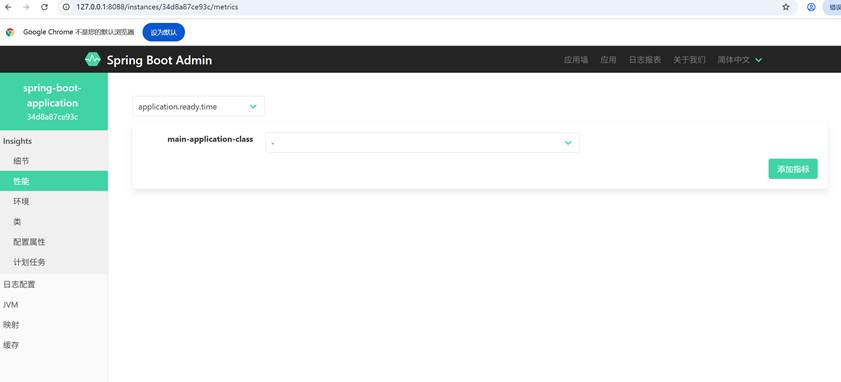This screenshot has height=382, width=841.
Task: Open 缓存 in the sidebar
Action: pyautogui.click(x=54, y=346)
